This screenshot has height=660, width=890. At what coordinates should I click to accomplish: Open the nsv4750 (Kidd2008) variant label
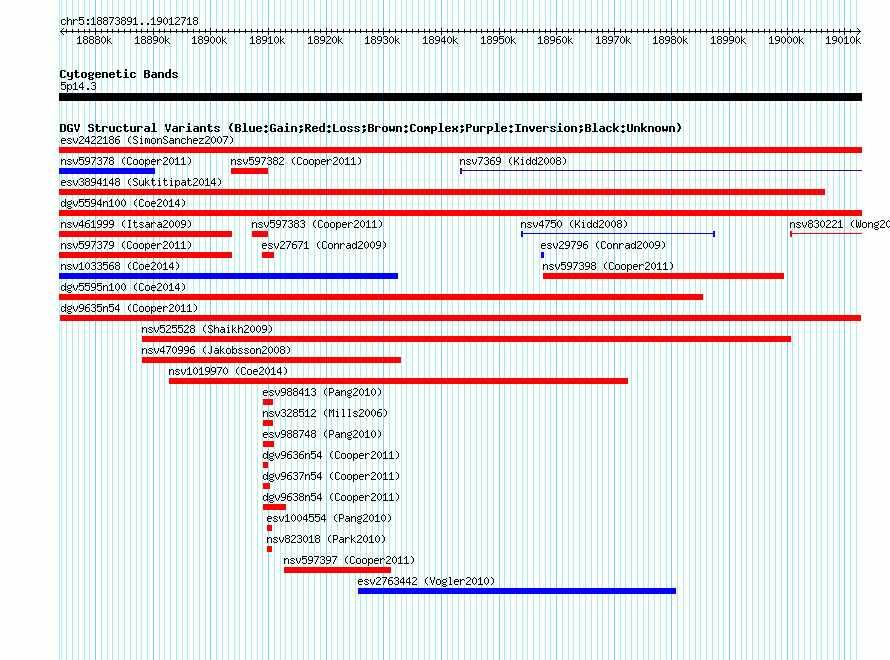(574, 224)
